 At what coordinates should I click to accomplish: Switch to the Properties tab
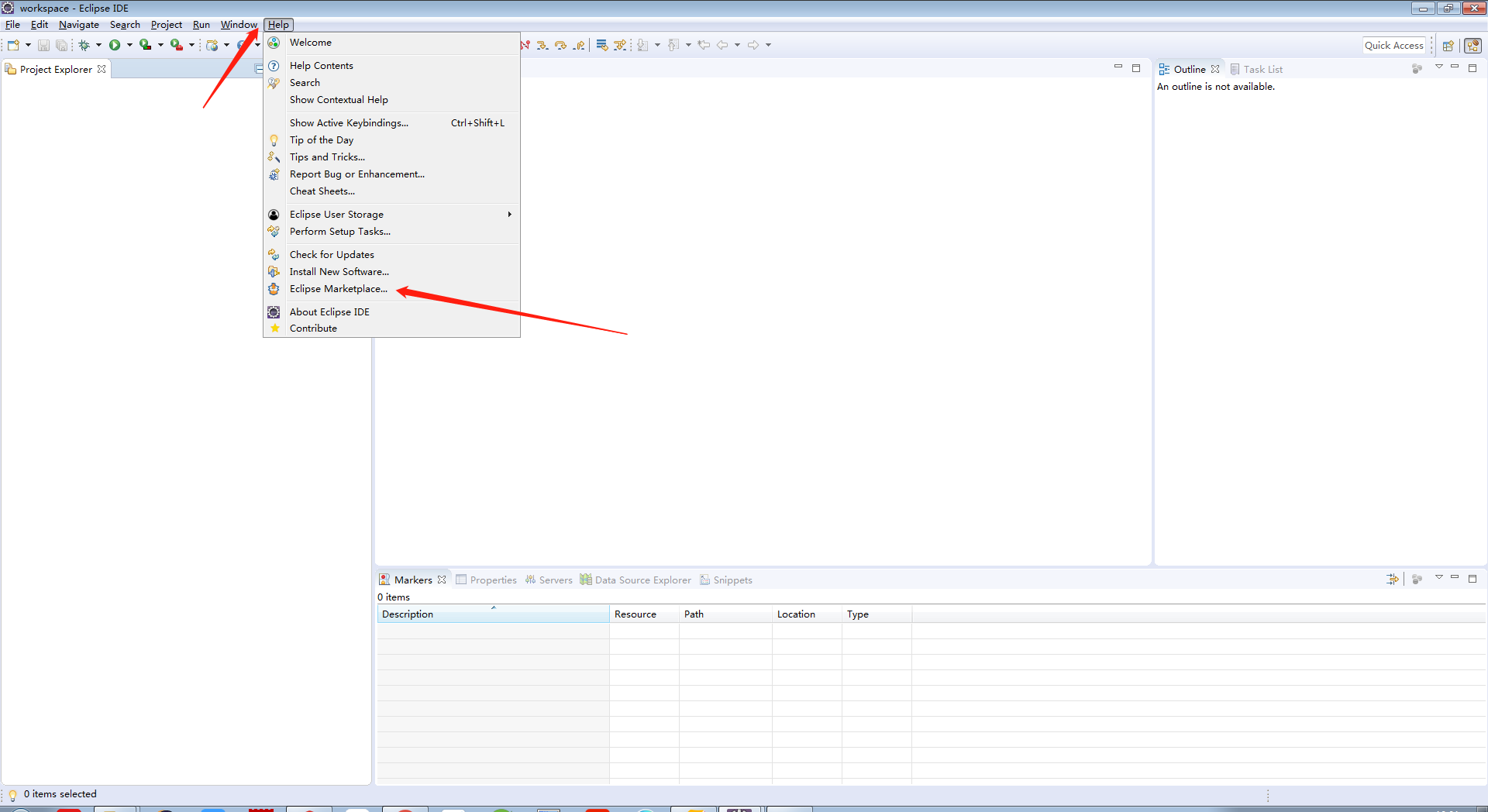tap(486, 580)
